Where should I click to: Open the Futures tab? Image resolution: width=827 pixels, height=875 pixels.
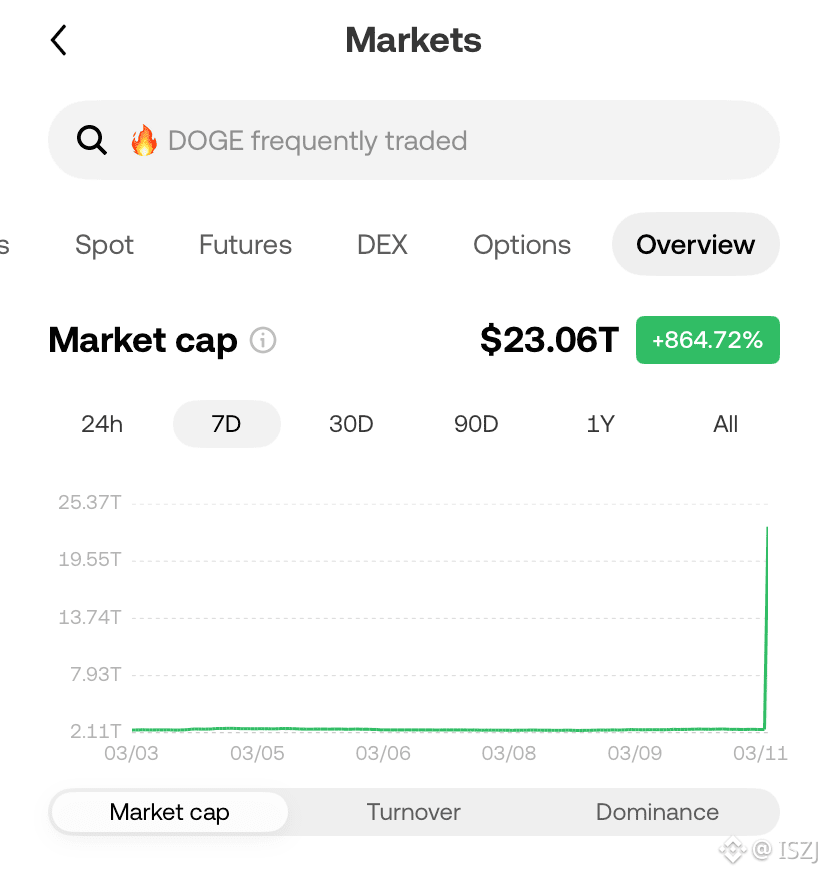[x=246, y=244]
